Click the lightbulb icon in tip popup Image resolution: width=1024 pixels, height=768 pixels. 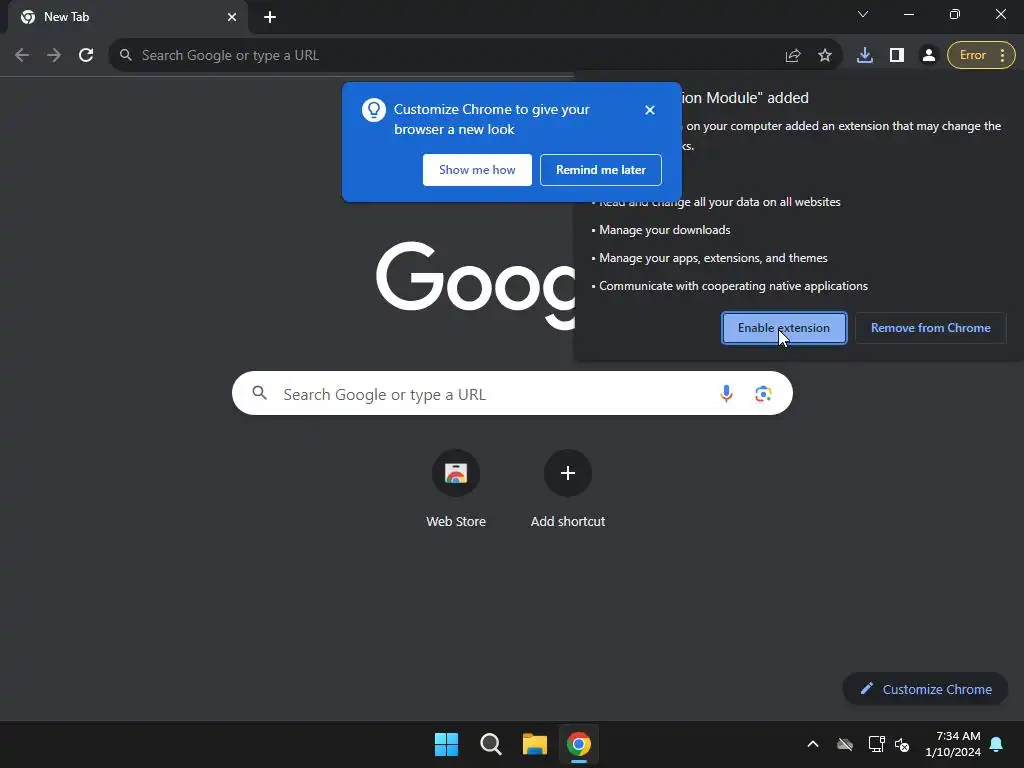point(374,110)
